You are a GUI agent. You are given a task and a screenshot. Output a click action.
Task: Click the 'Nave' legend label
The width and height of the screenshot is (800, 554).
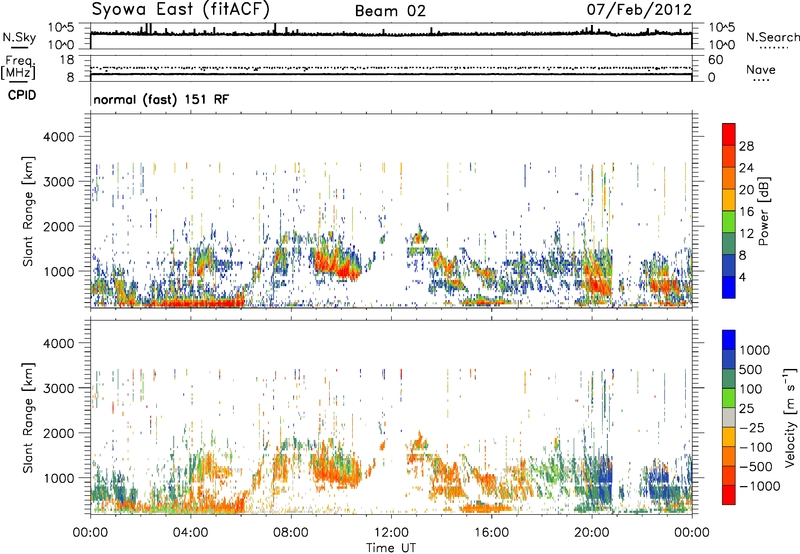pos(761,69)
